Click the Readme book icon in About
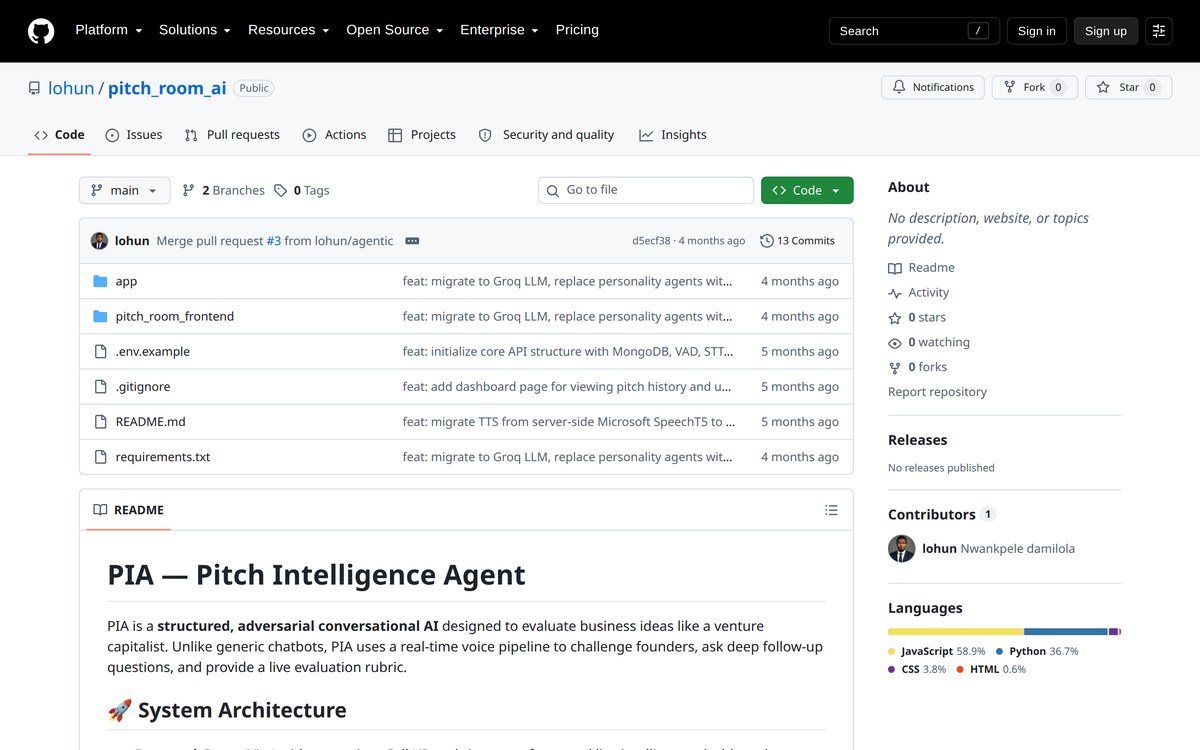This screenshot has width=1200, height=750. coord(895,268)
